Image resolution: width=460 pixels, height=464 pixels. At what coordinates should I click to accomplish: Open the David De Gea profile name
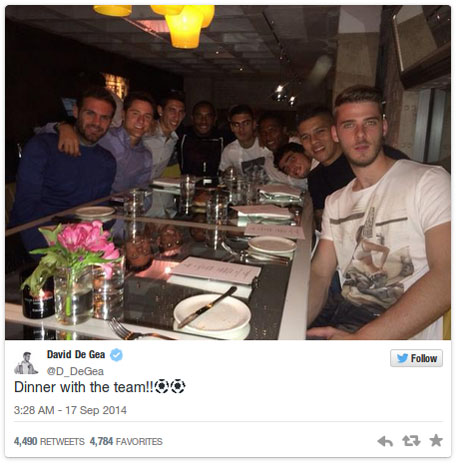76,354
